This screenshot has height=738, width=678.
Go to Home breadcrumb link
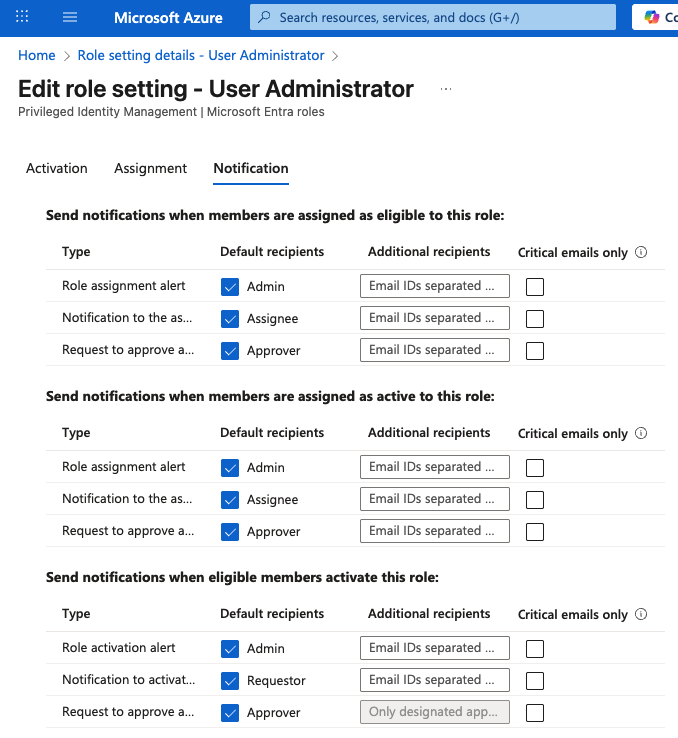[x=37, y=55]
